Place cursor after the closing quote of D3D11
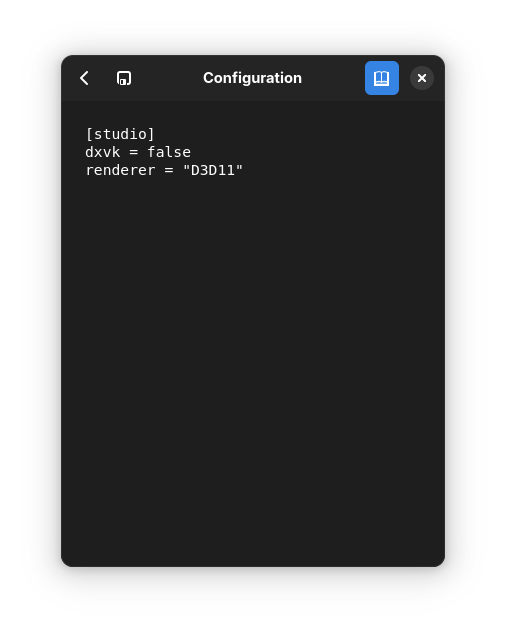The image size is (506, 634). click(243, 171)
